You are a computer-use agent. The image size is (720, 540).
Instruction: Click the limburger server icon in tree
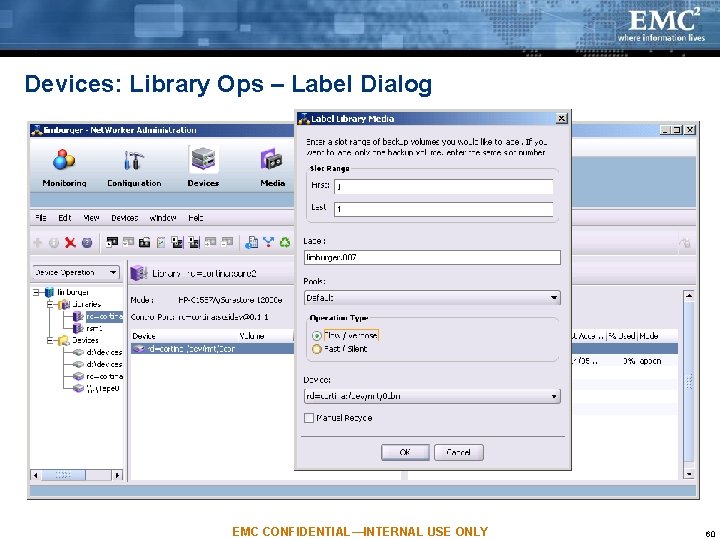(x=50, y=292)
